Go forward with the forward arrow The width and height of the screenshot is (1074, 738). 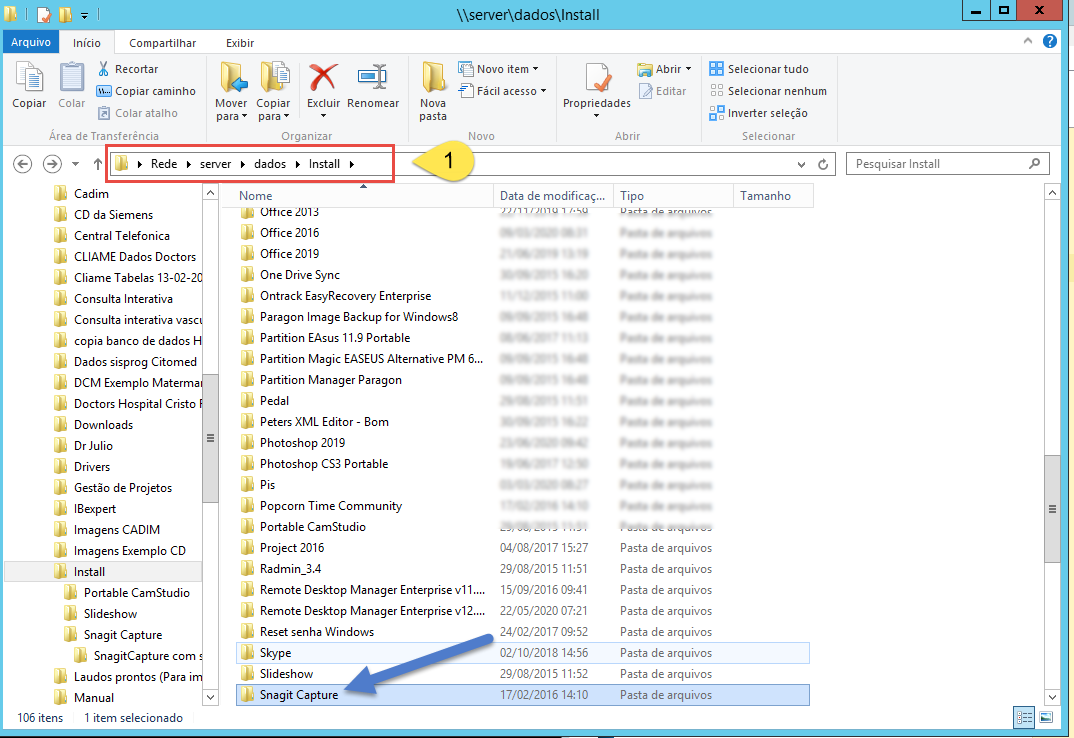tap(52, 164)
